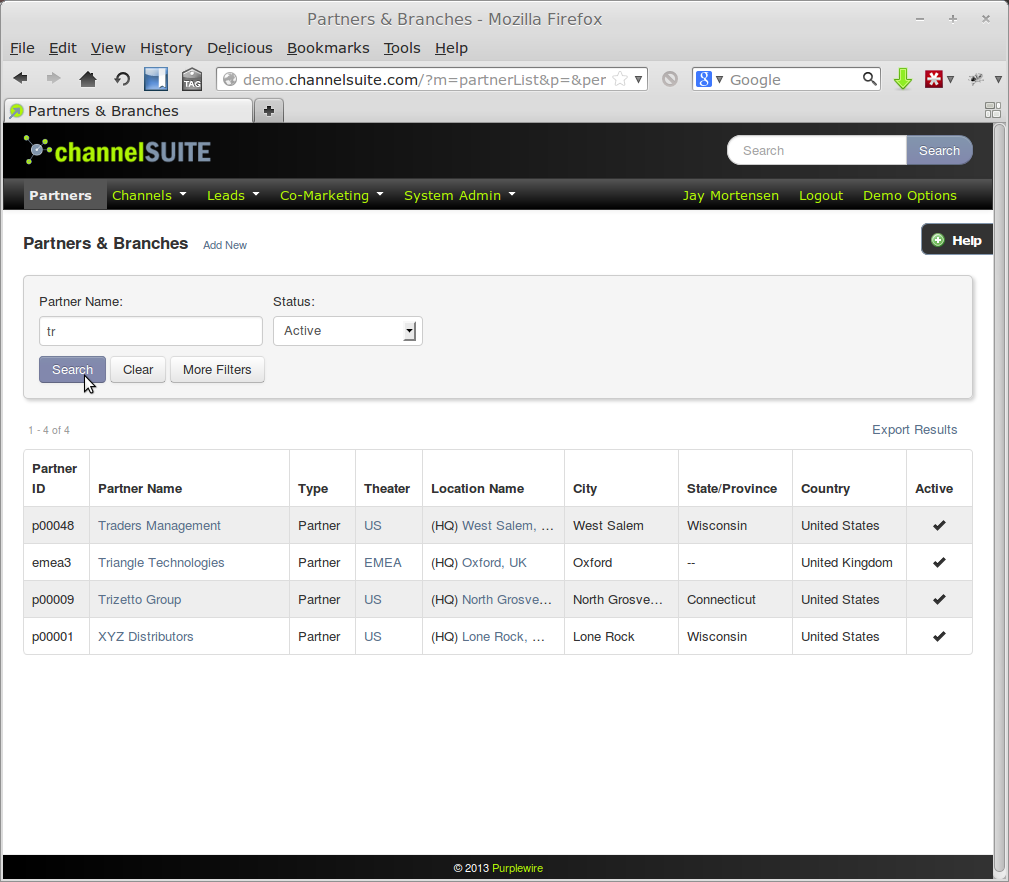Select the Partners & Branches browser tab
The height and width of the screenshot is (882, 1009).
tap(129, 111)
